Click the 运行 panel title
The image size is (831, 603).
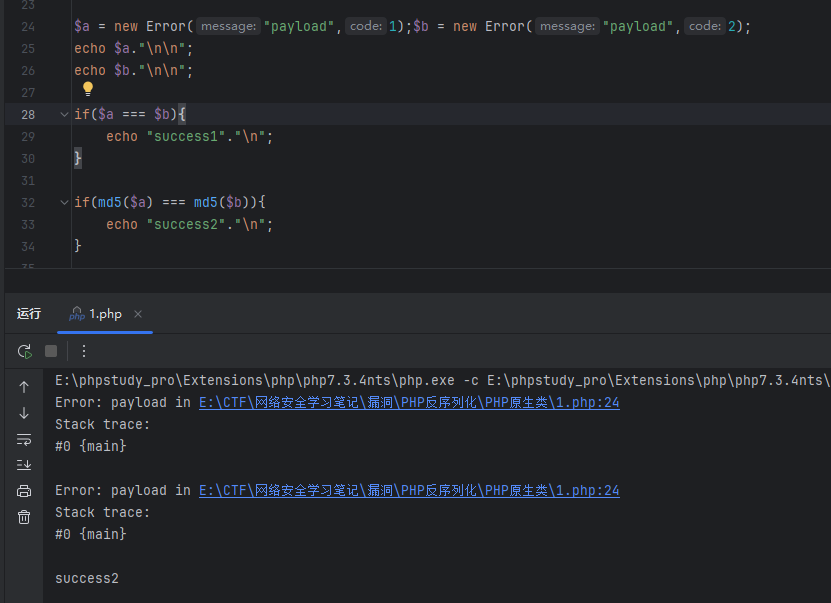tap(29, 314)
